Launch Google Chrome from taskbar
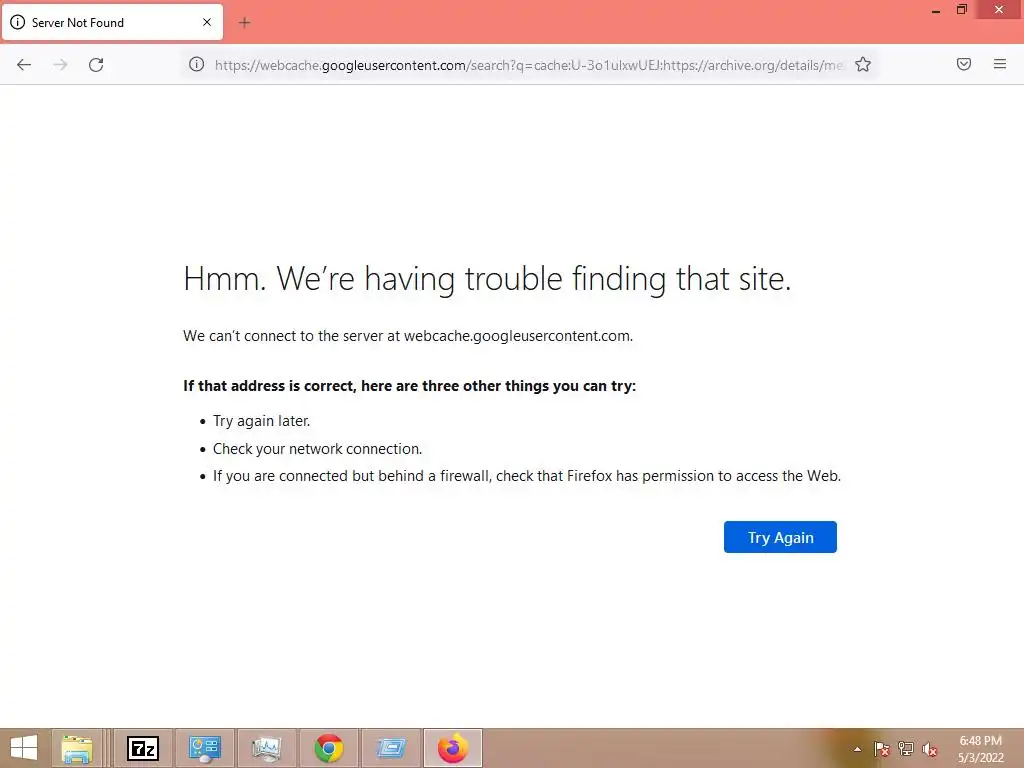Screen dimensions: 1024x768 point(328,748)
